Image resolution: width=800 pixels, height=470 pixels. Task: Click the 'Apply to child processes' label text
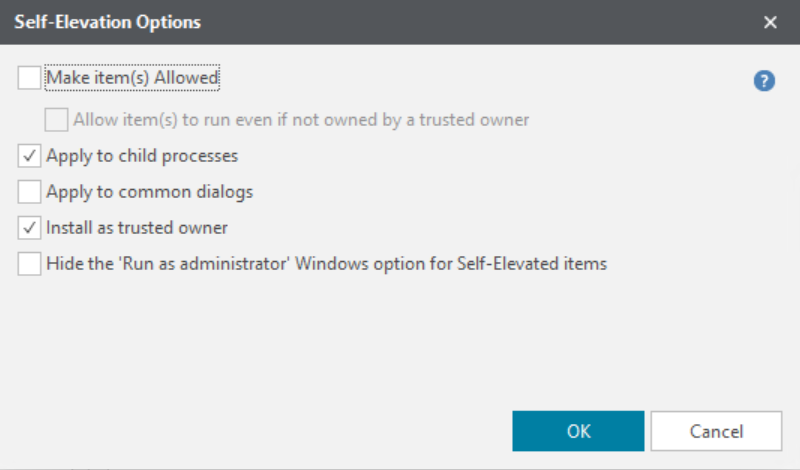pyautogui.click(x=142, y=156)
